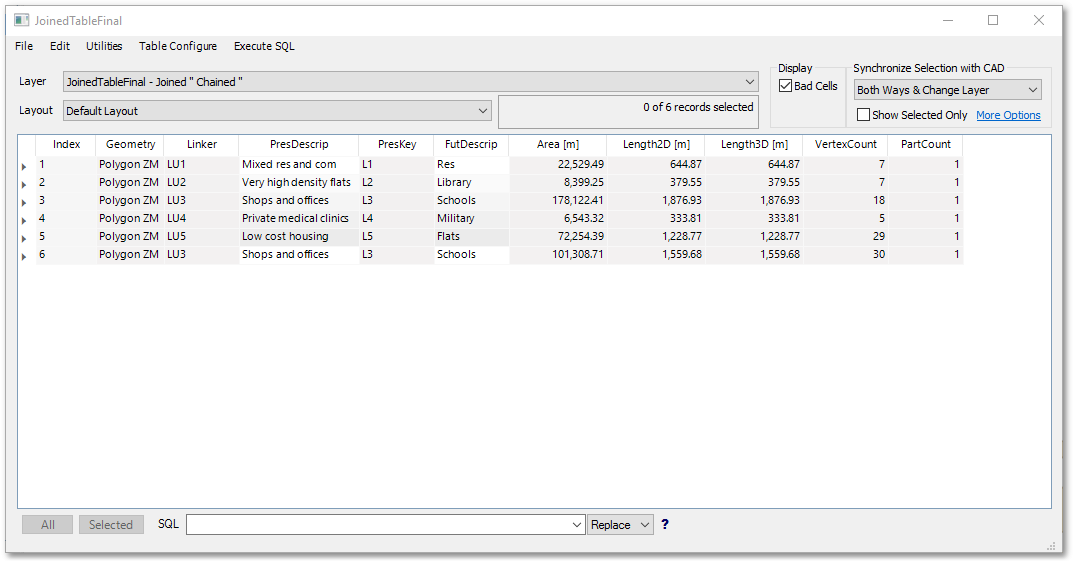
Task: Click the Res FutDescrip cell
Action: [x=471, y=164]
